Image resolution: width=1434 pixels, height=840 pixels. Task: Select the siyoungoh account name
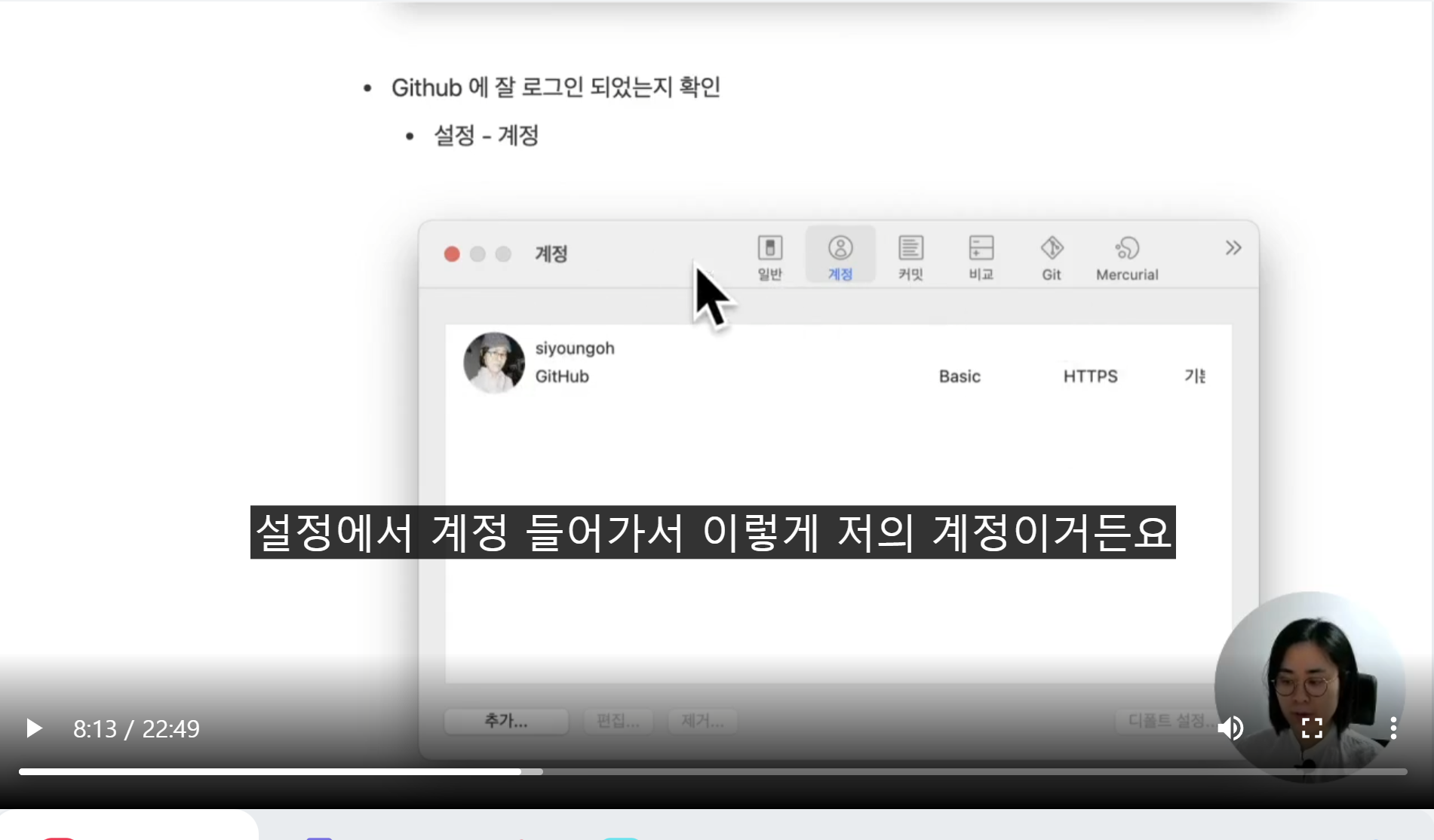pyautogui.click(x=575, y=348)
